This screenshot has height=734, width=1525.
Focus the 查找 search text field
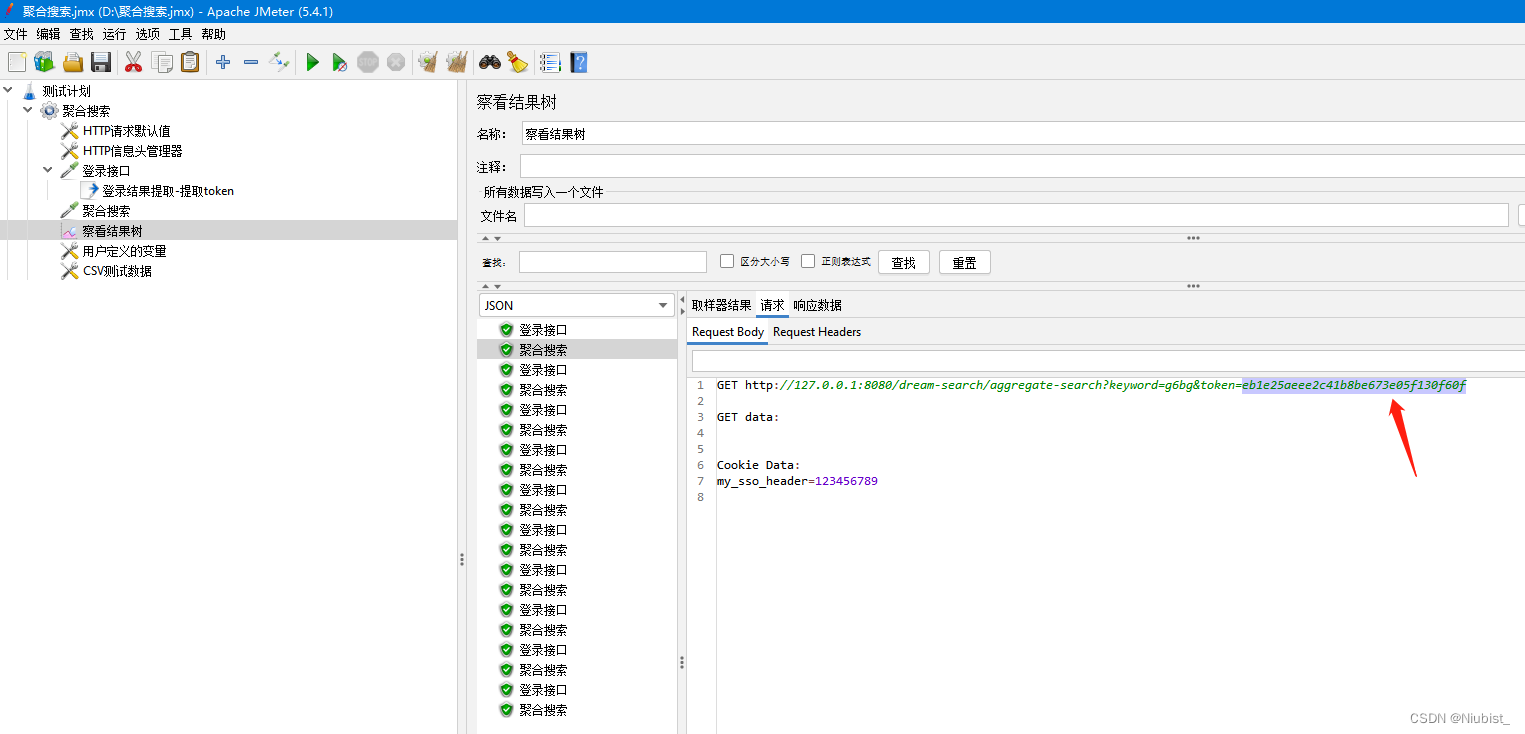pos(613,262)
